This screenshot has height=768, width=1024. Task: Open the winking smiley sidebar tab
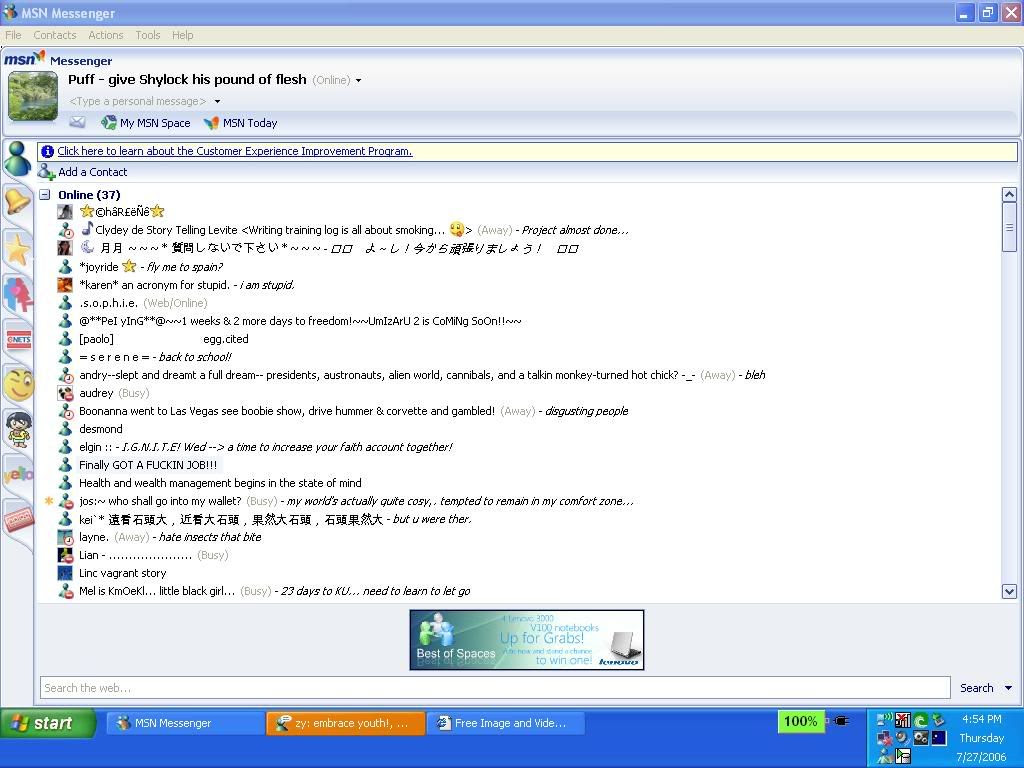click(18, 384)
